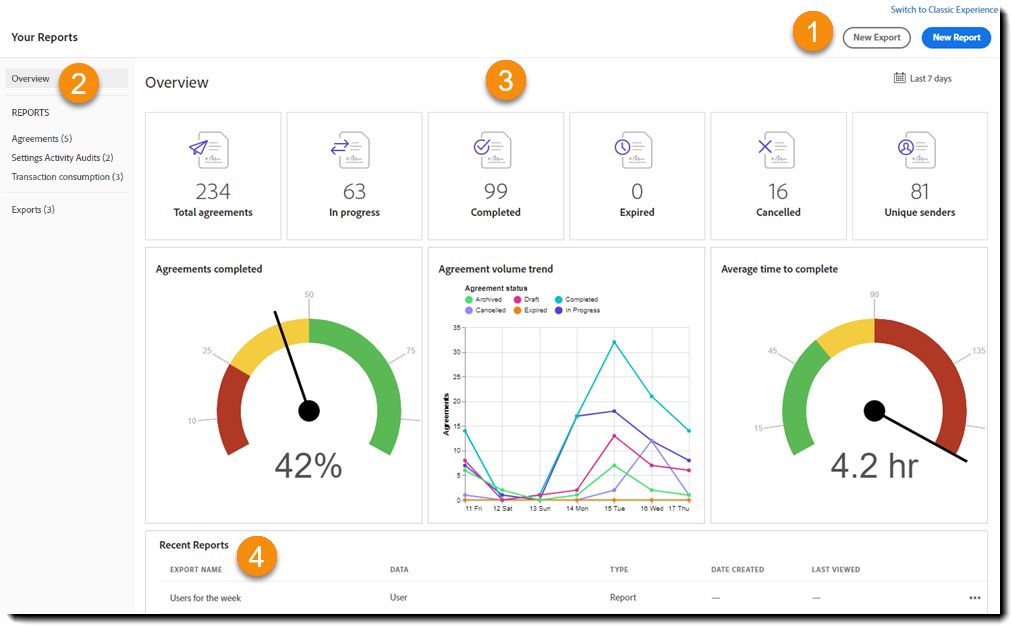Click the Expired clock document icon
Screen dimensions: 1012x626
point(633,150)
